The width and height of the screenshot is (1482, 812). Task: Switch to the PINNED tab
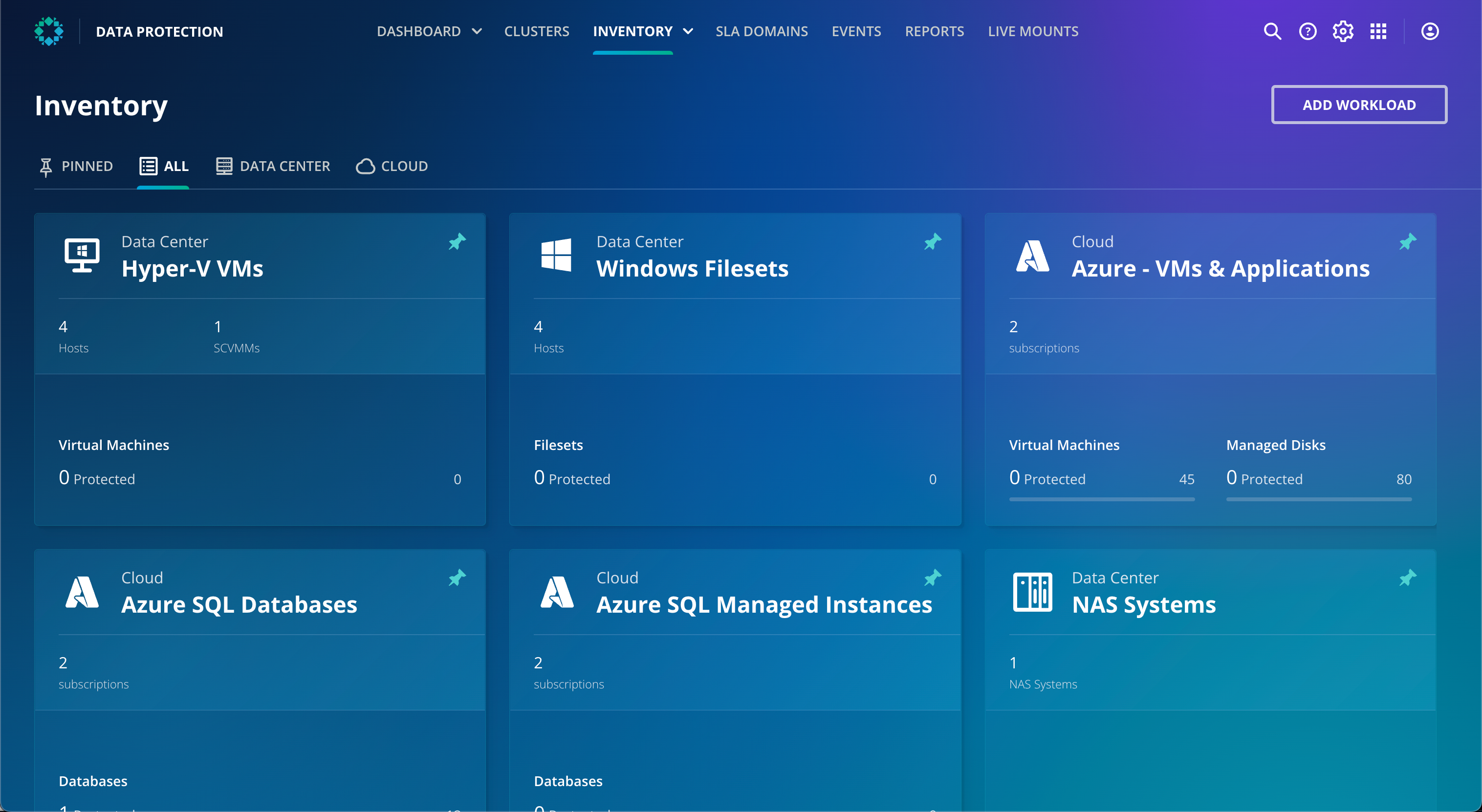76,166
